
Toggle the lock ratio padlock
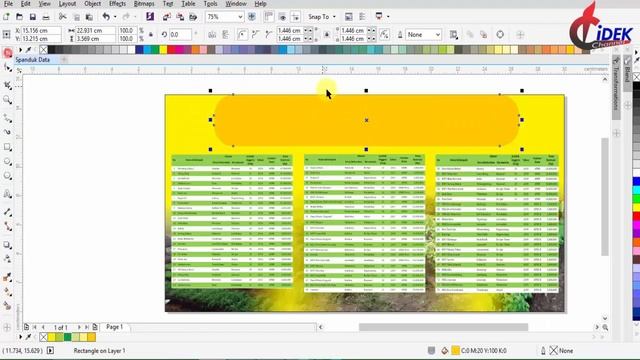(151, 35)
